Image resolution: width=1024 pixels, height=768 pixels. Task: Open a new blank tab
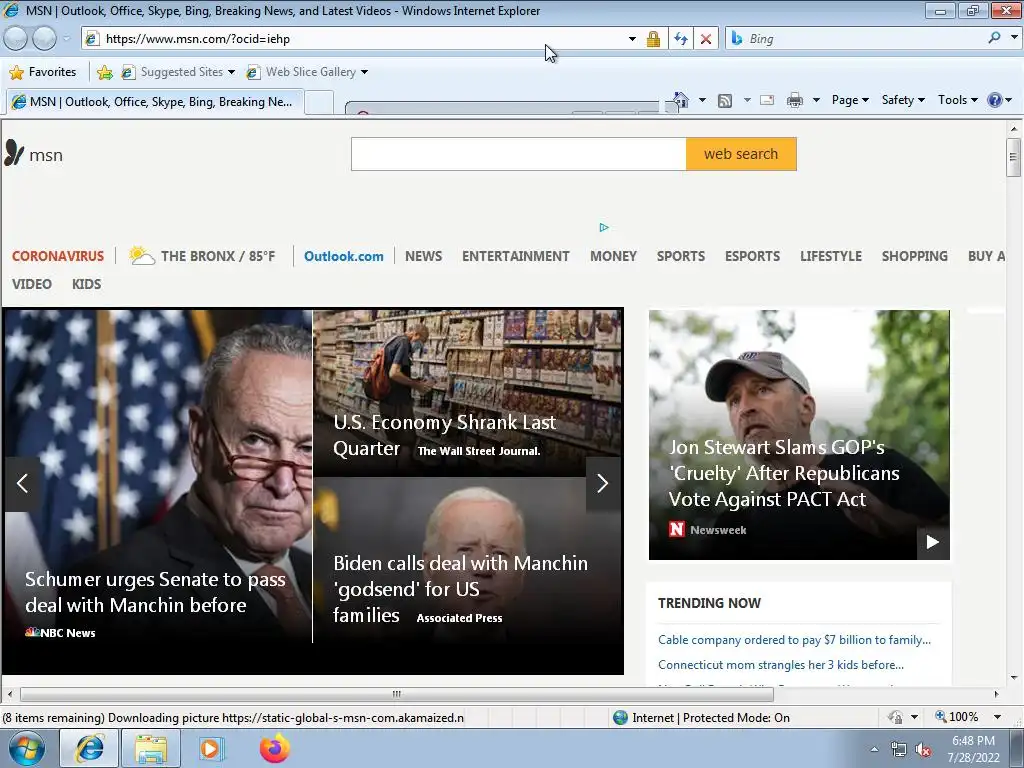point(320,103)
